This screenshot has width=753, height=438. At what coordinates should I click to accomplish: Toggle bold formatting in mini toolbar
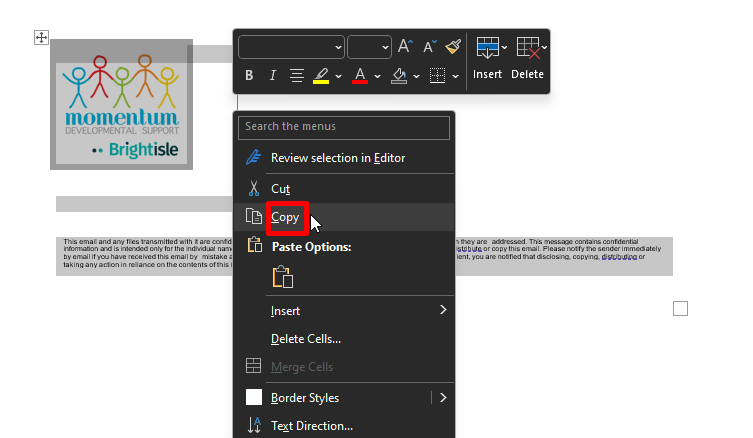(x=248, y=75)
